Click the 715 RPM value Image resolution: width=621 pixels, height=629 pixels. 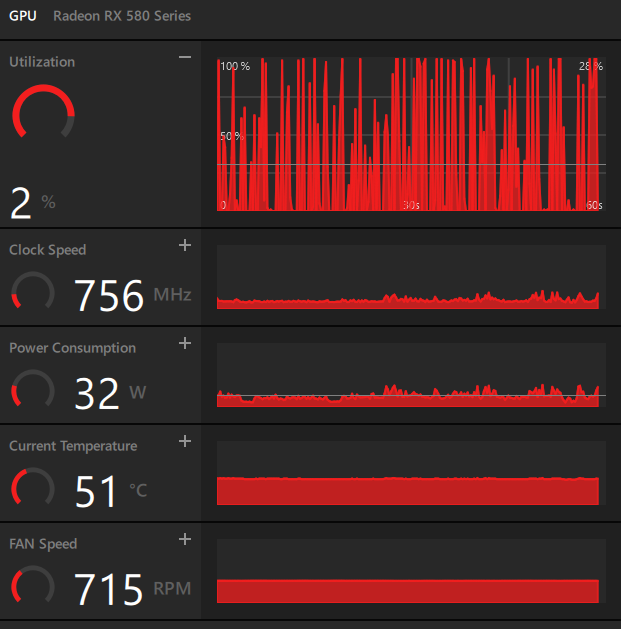tap(133, 589)
